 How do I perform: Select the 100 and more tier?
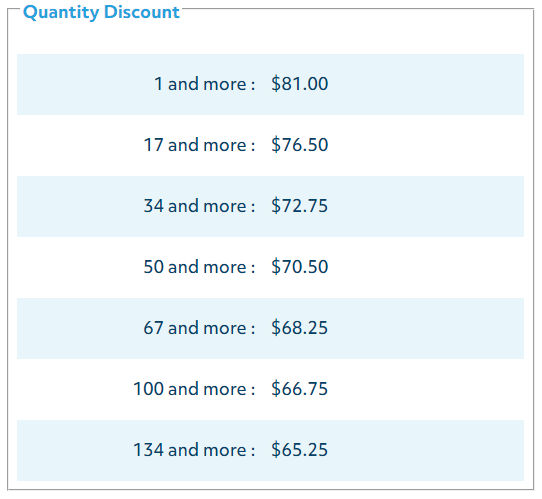194,389
